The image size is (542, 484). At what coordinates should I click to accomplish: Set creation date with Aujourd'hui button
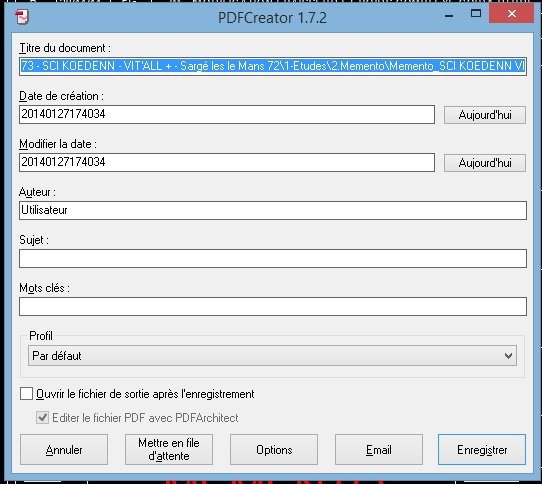485,115
